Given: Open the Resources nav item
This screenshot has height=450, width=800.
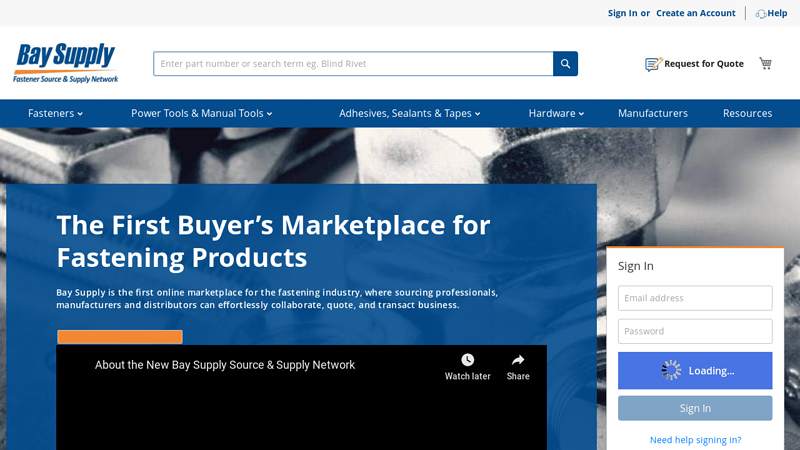Looking at the screenshot, I should click(x=747, y=113).
